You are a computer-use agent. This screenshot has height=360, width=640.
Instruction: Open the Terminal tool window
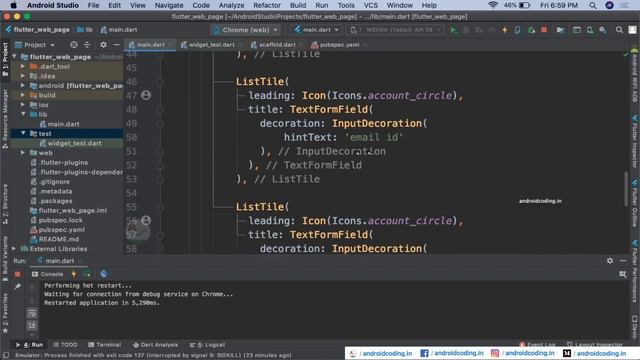click(x=104, y=345)
